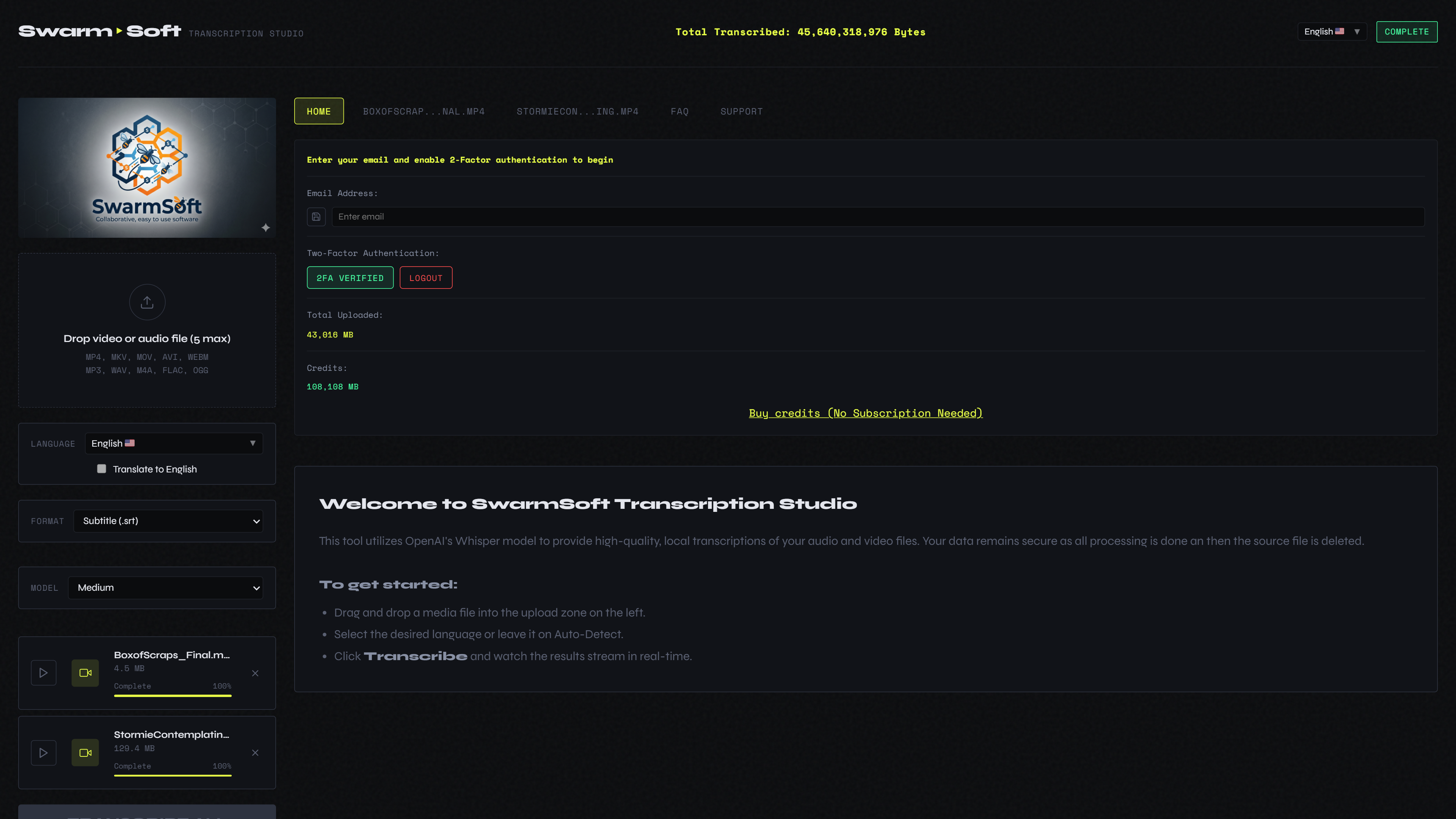
Task: Click the BoxofScraps_Final progress bar
Action: [x=173, y=696]
